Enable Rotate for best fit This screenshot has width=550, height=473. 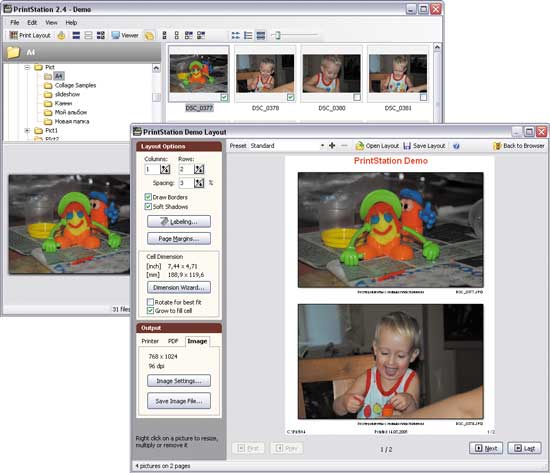pos(150,302)
